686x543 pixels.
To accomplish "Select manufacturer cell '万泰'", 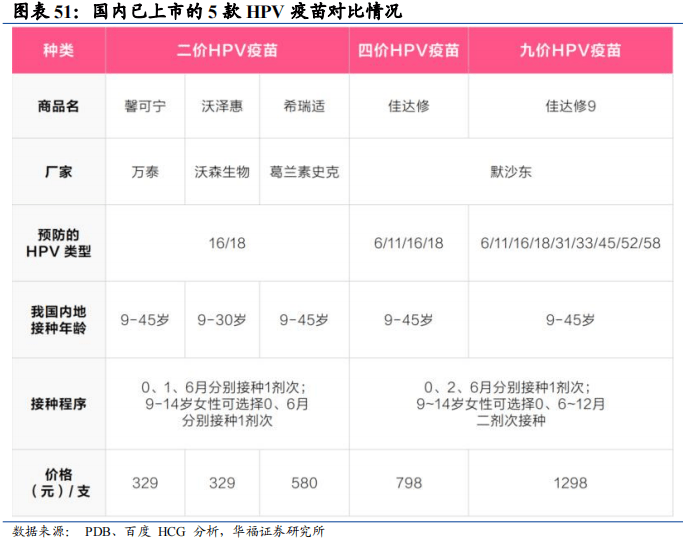I will pos(145,172).
